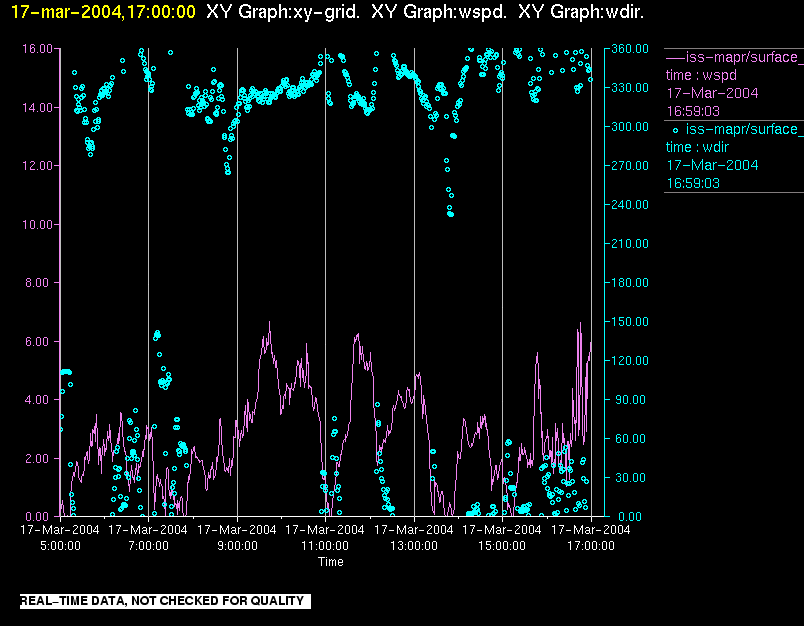Click the 'Time' x-axis title
The height and width of the screenshot is (626, 804).
pos(331,562)
